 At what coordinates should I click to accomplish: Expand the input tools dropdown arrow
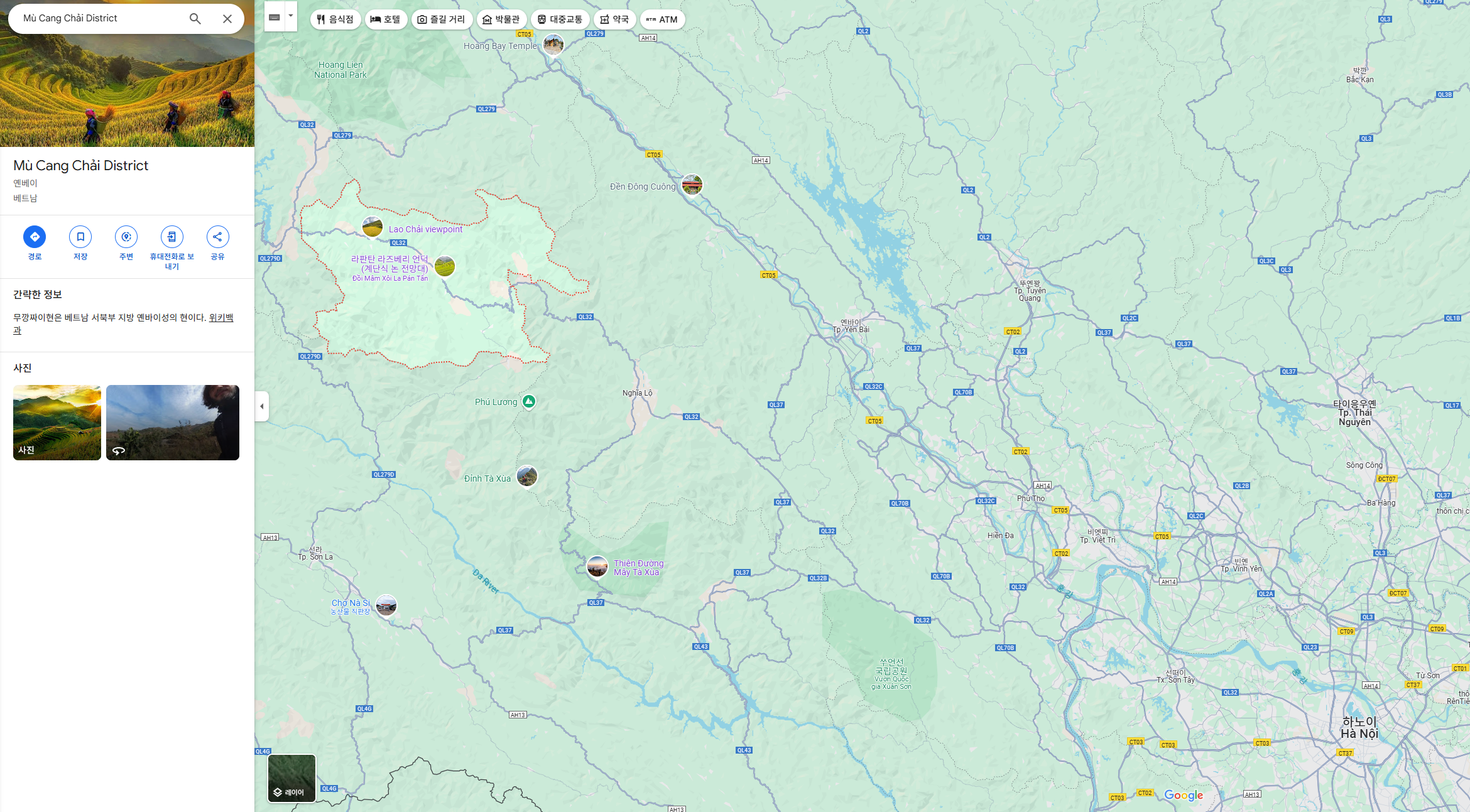pos(291,16)
